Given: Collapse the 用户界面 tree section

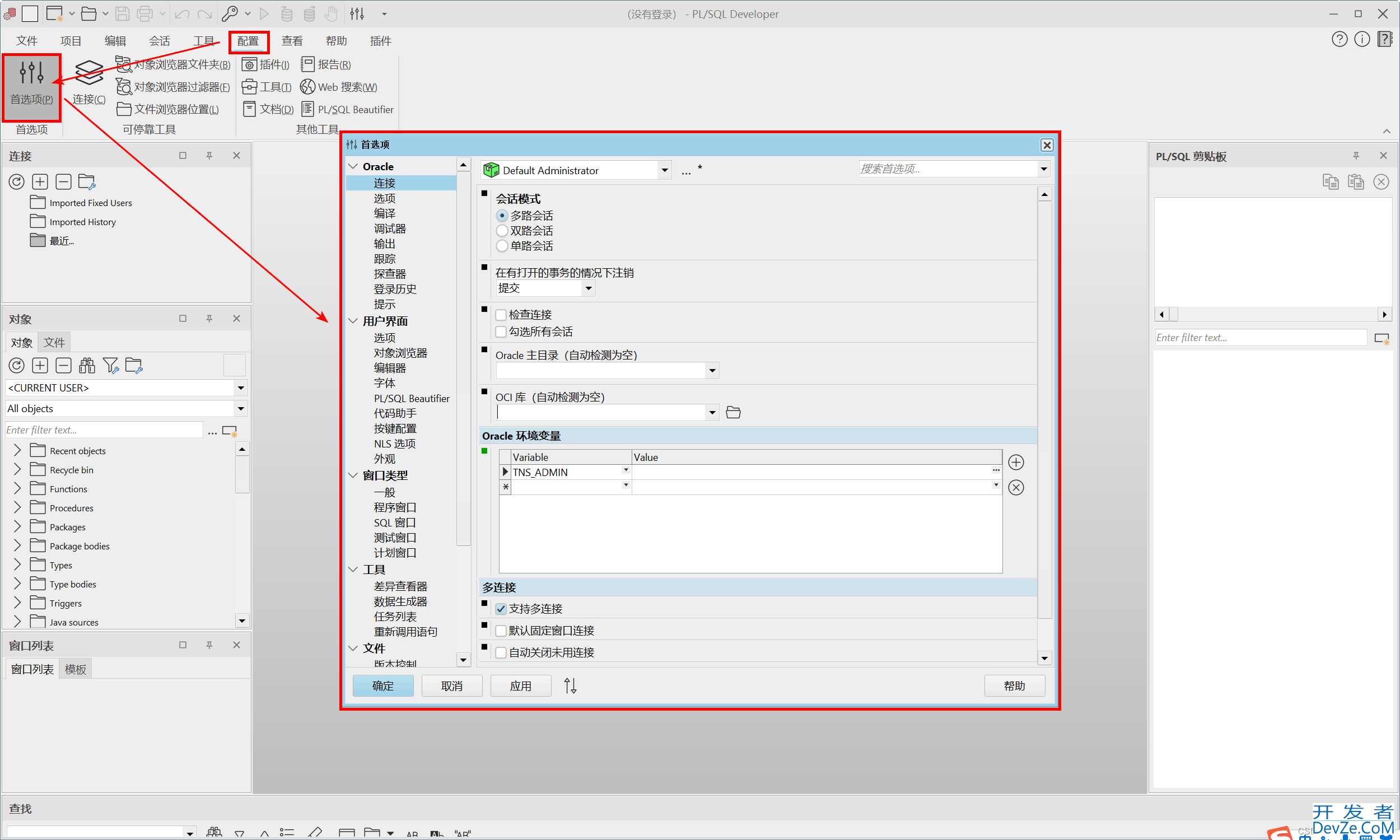Looking at the screenshot, I should 353,321.
